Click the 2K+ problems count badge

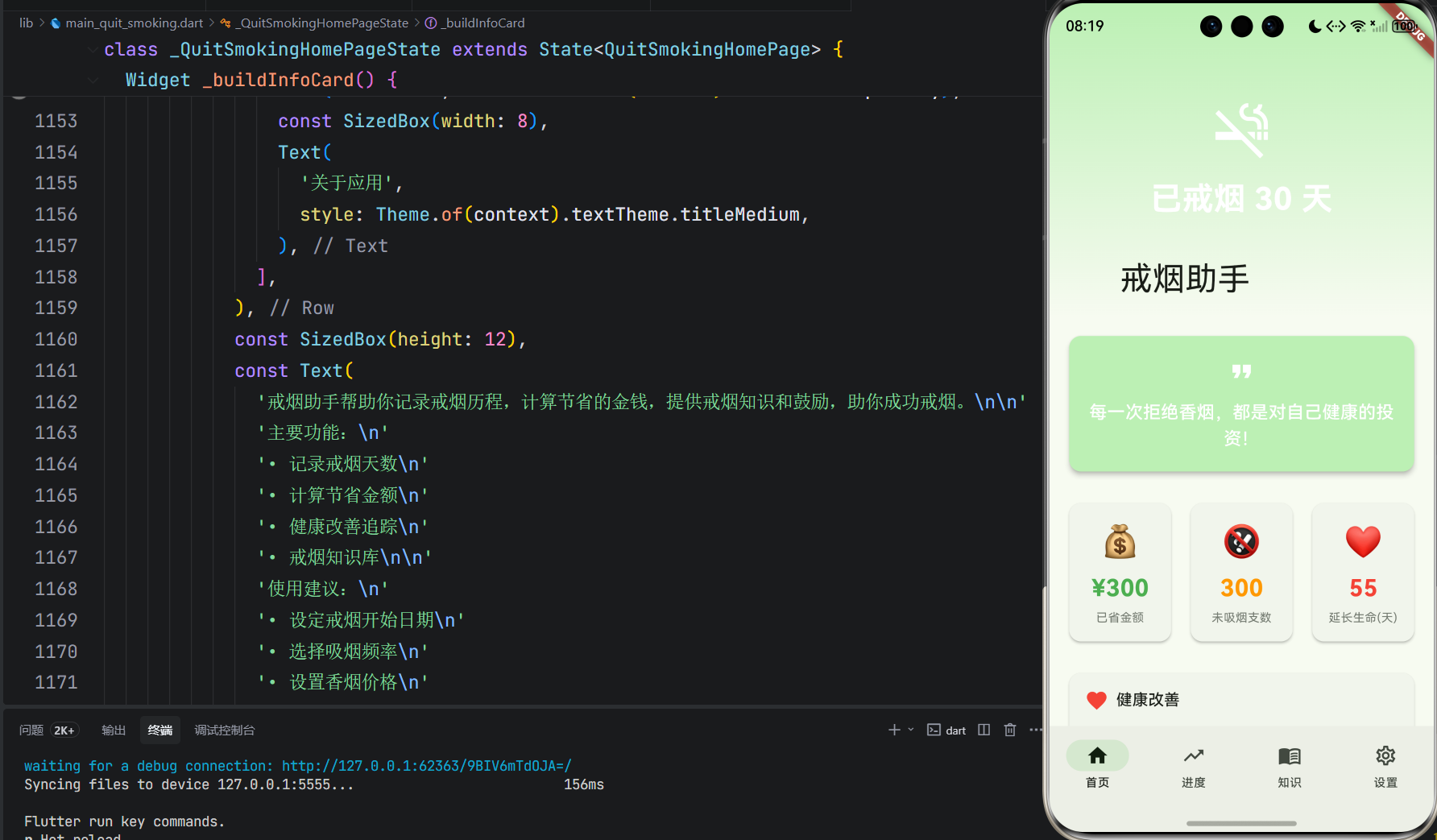pyautogui.click(x=64, y=730)
